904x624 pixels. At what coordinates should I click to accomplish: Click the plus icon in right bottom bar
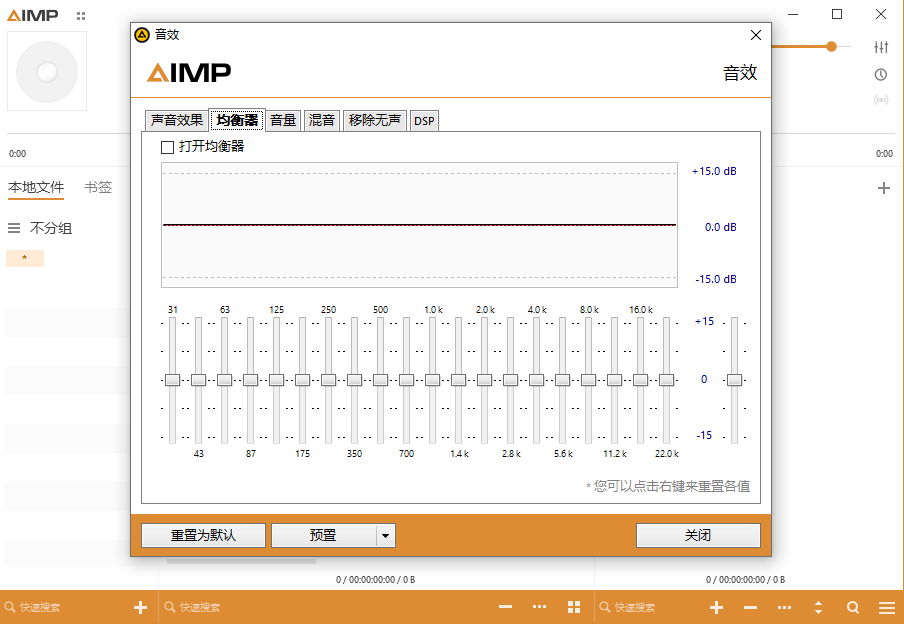717,607
